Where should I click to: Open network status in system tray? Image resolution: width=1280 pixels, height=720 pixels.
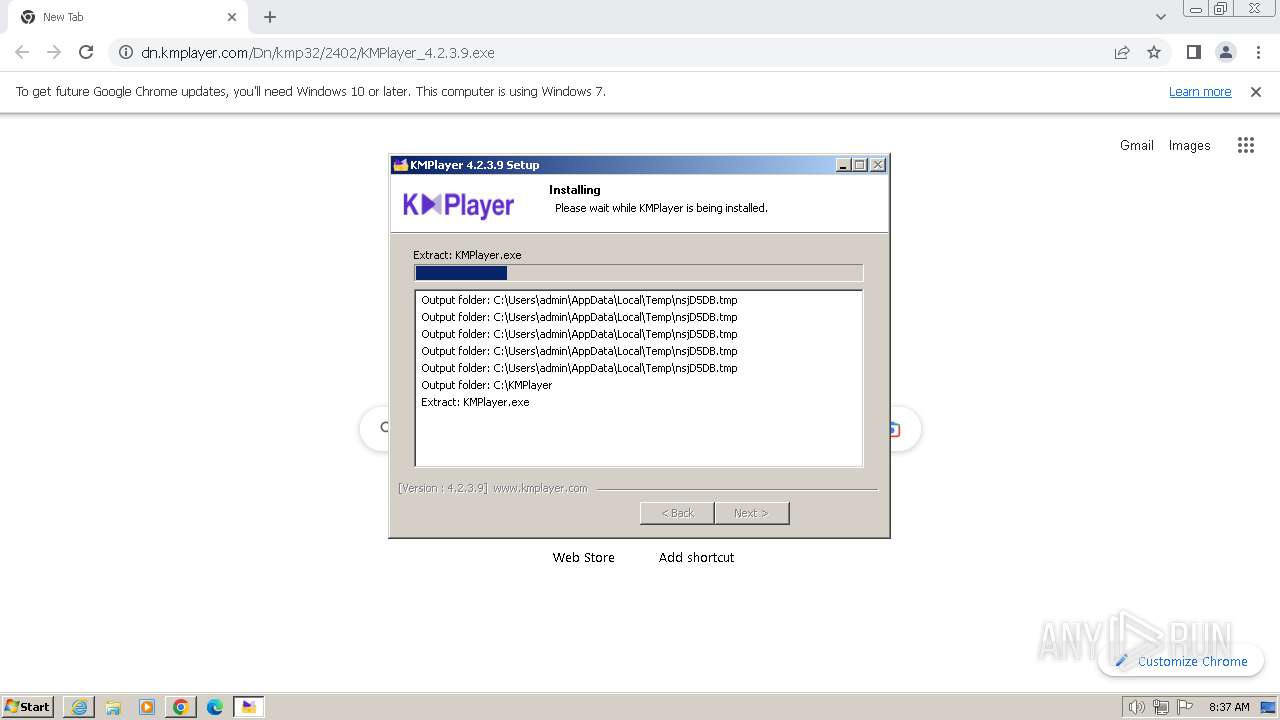pyautogui.click(x=1161, y=707)
